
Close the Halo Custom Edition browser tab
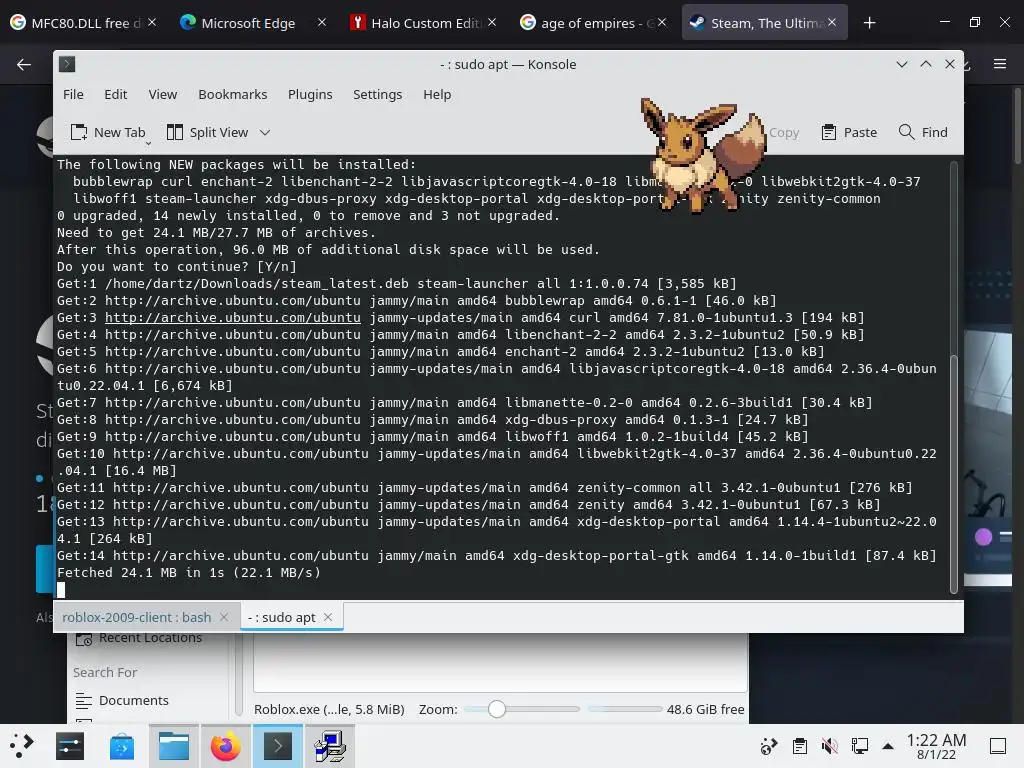pos(492,22)
